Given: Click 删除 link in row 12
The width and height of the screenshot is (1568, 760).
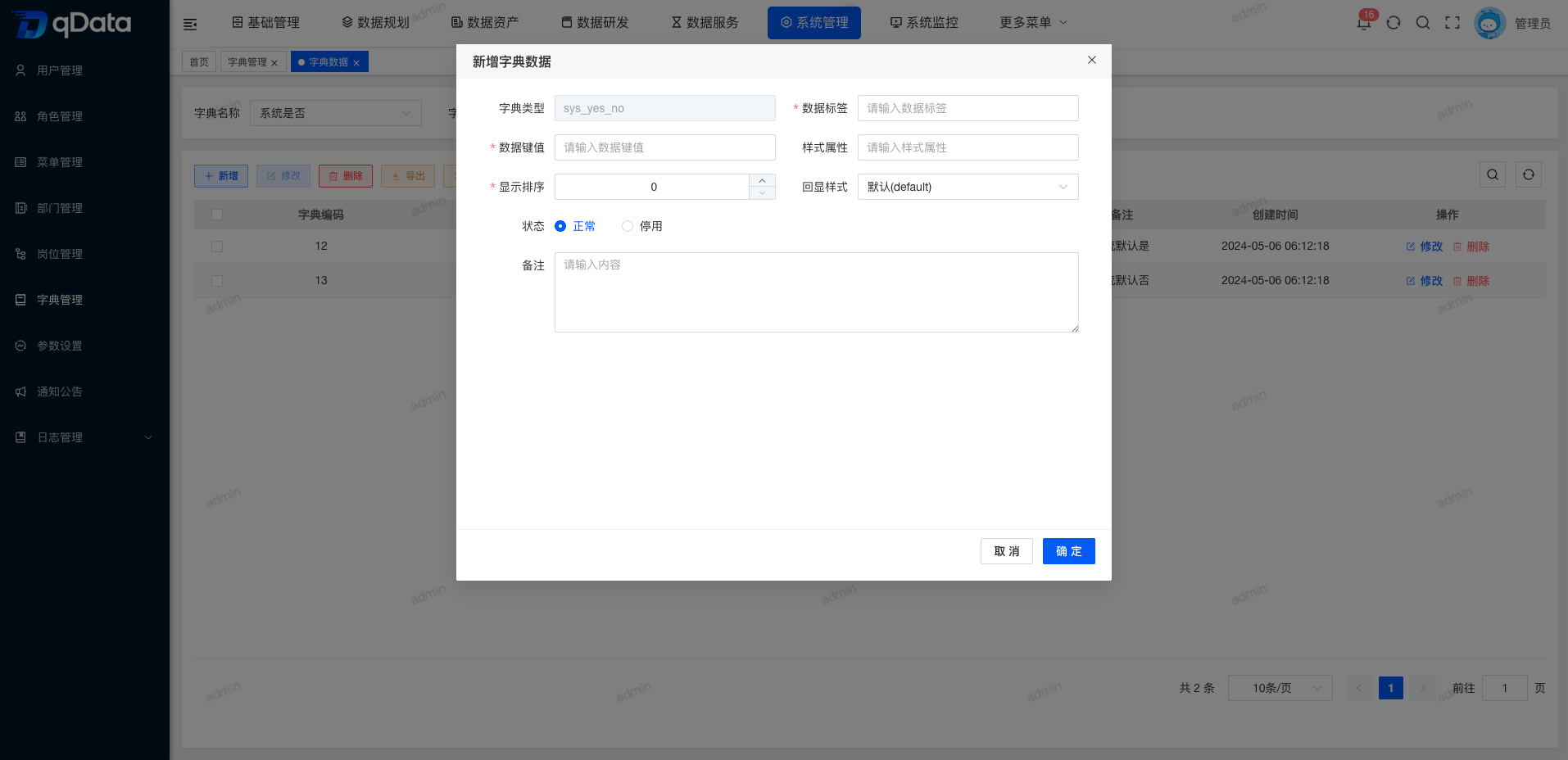Looking at the screenshot, I should pos(1471,247).
